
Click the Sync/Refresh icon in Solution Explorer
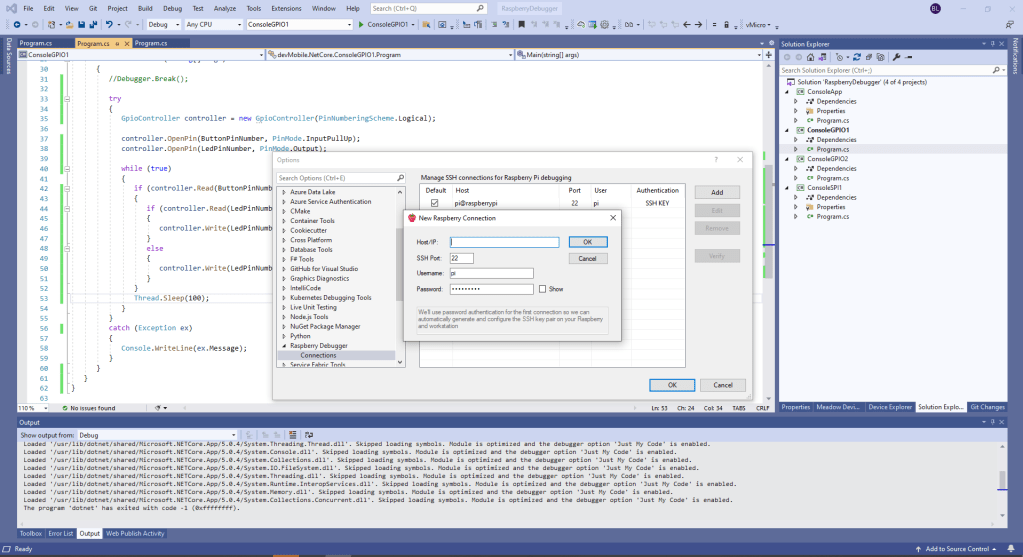pos(858,57)
